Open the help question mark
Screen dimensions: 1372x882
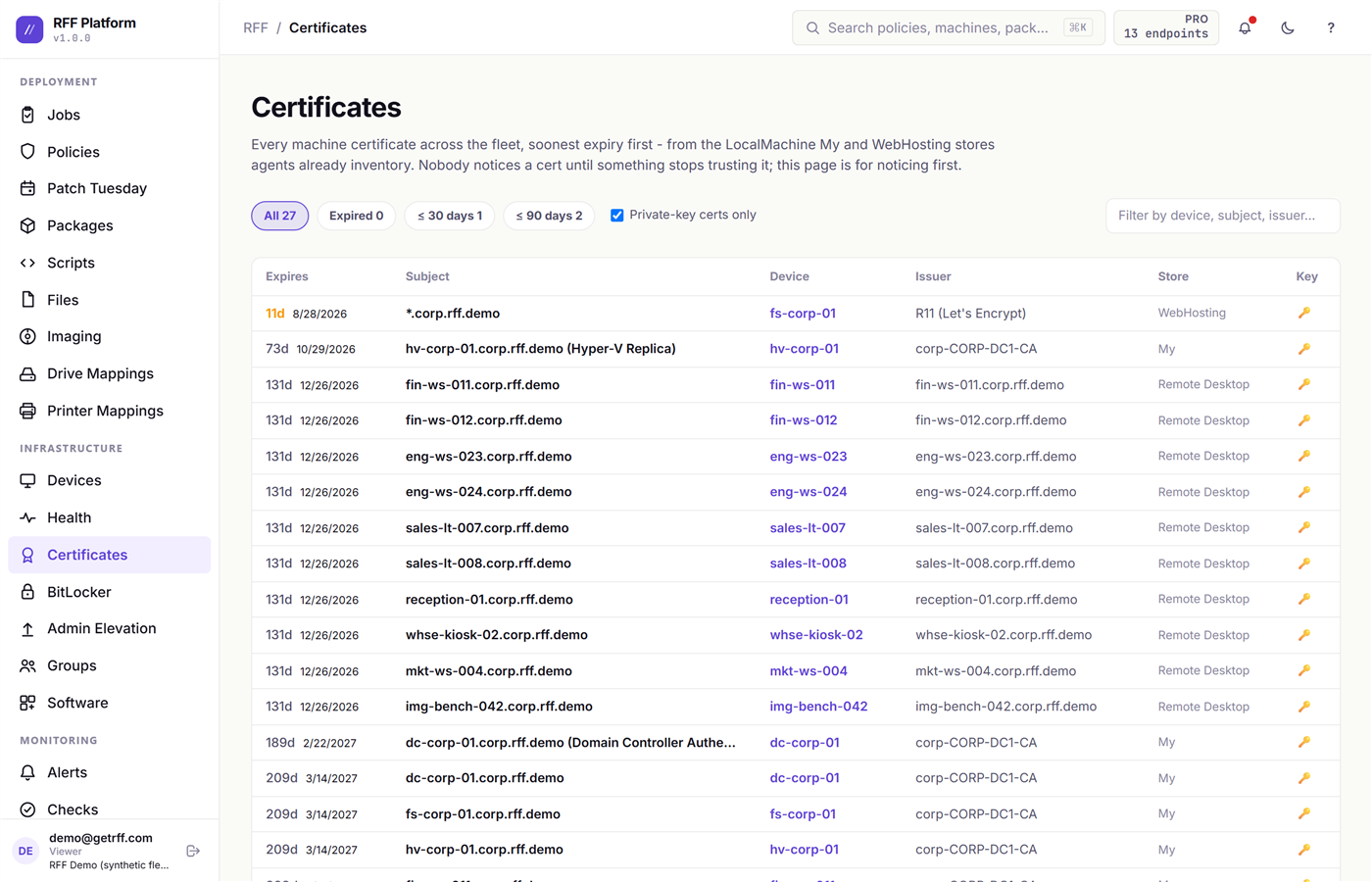(1331, 28)
